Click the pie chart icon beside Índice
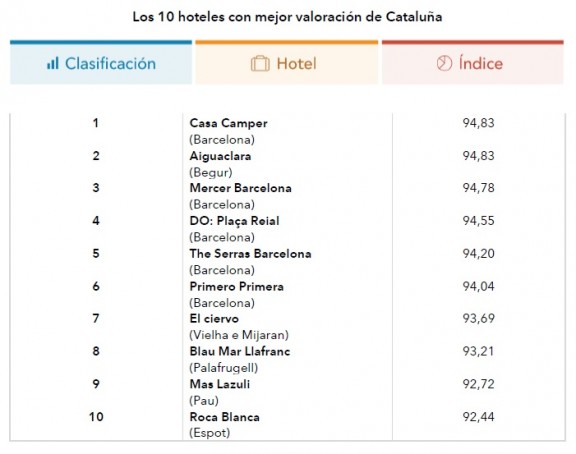 (x=444, y=64)
